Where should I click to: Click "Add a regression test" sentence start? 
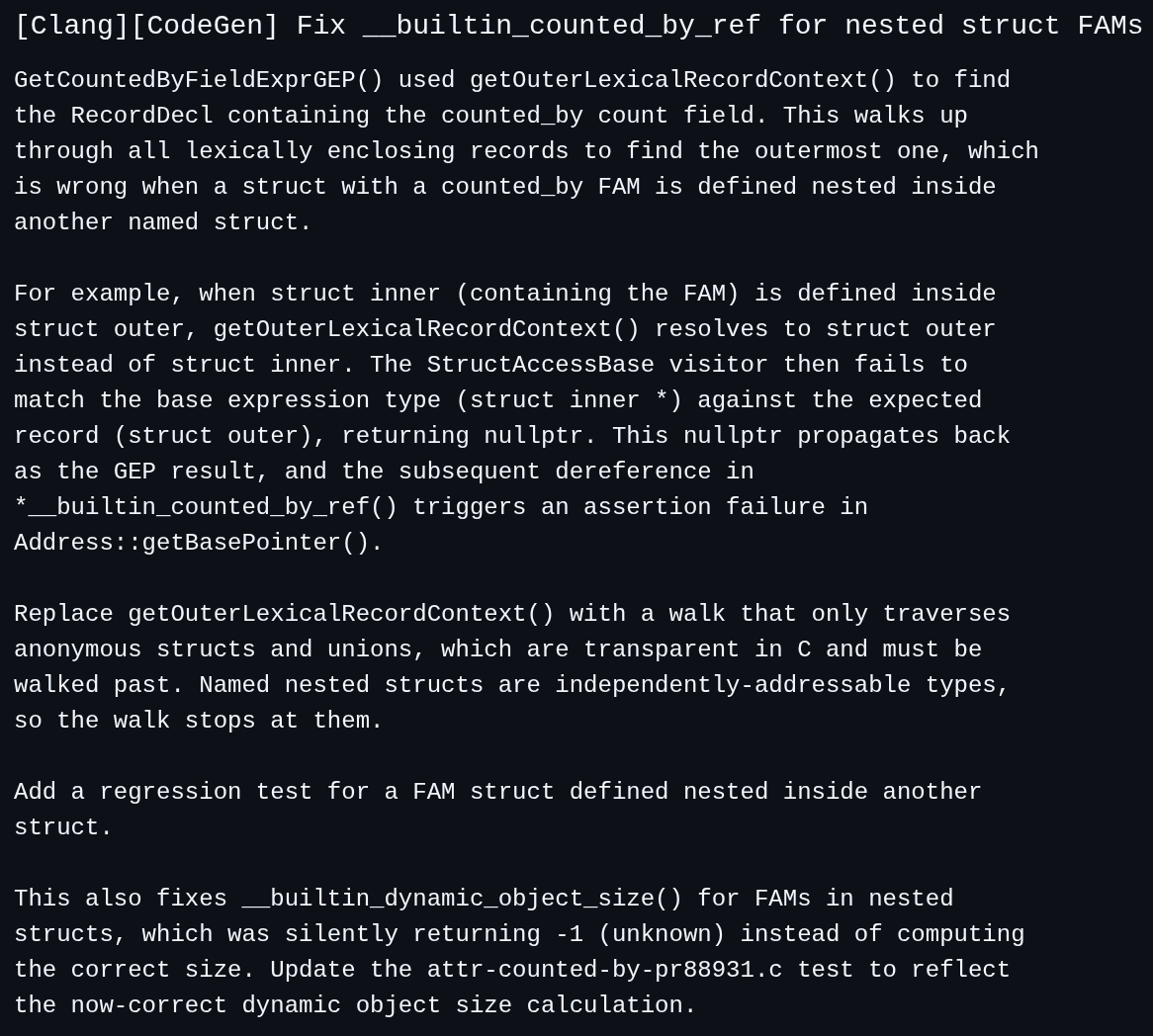tap(163, 792)
